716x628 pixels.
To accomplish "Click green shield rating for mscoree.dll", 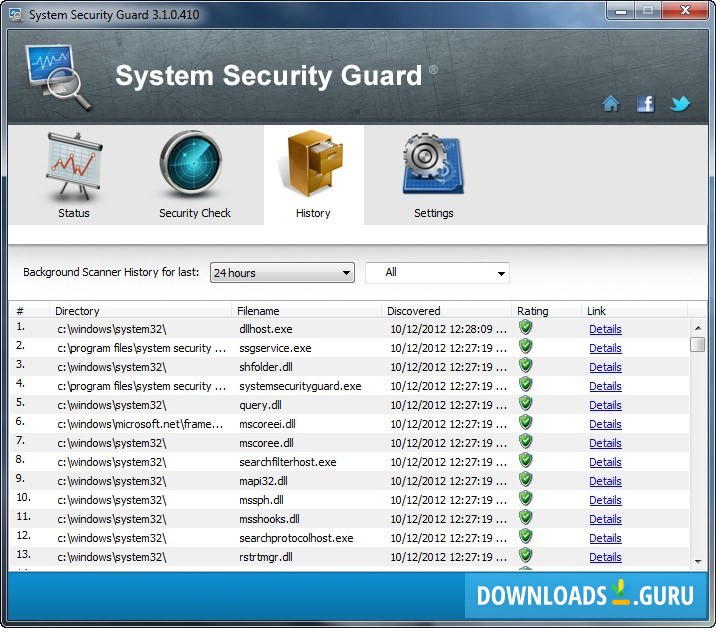I will [526, 442].
